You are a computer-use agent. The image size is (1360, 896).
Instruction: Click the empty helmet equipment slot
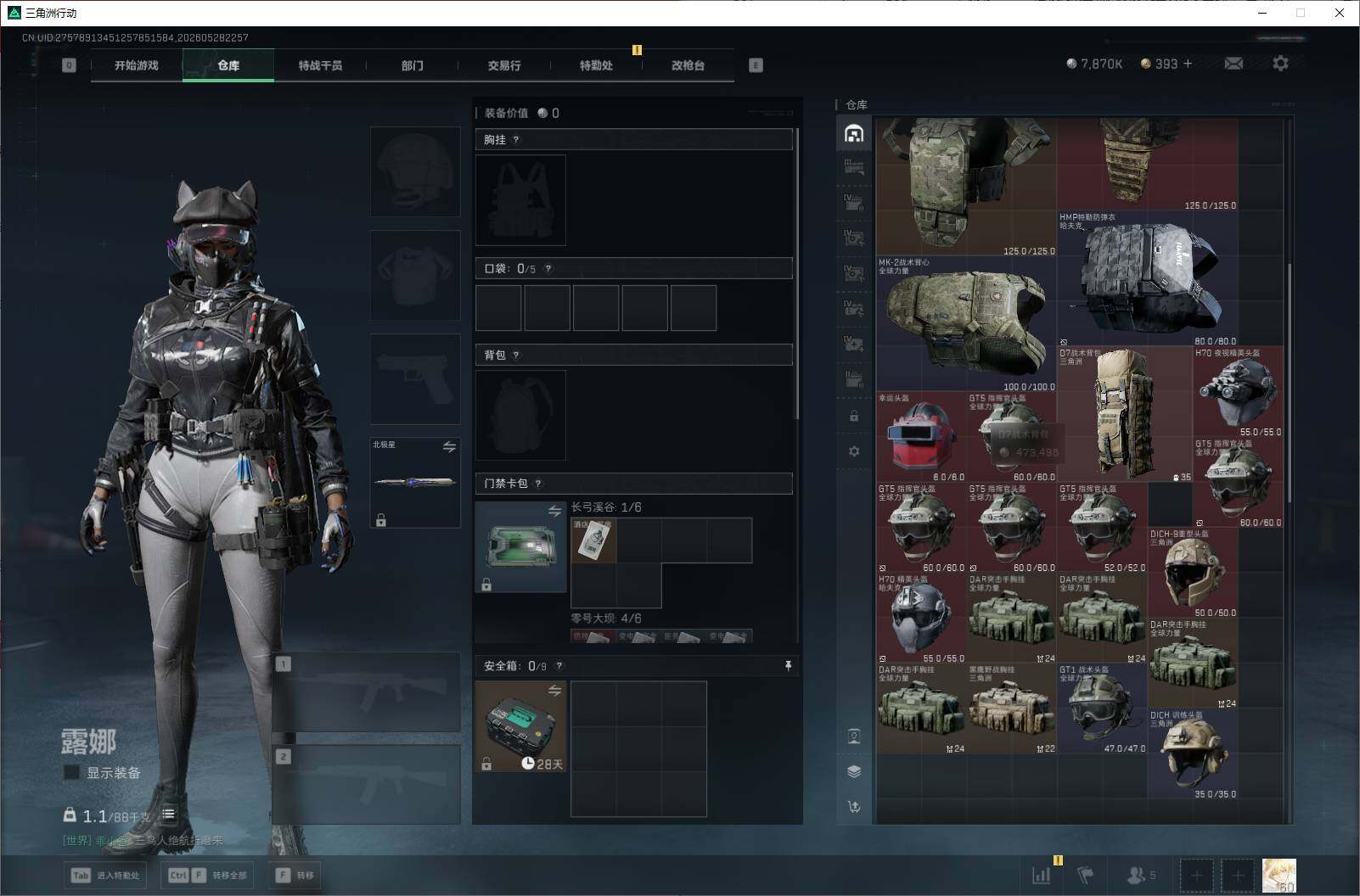(x=415, y=172)
